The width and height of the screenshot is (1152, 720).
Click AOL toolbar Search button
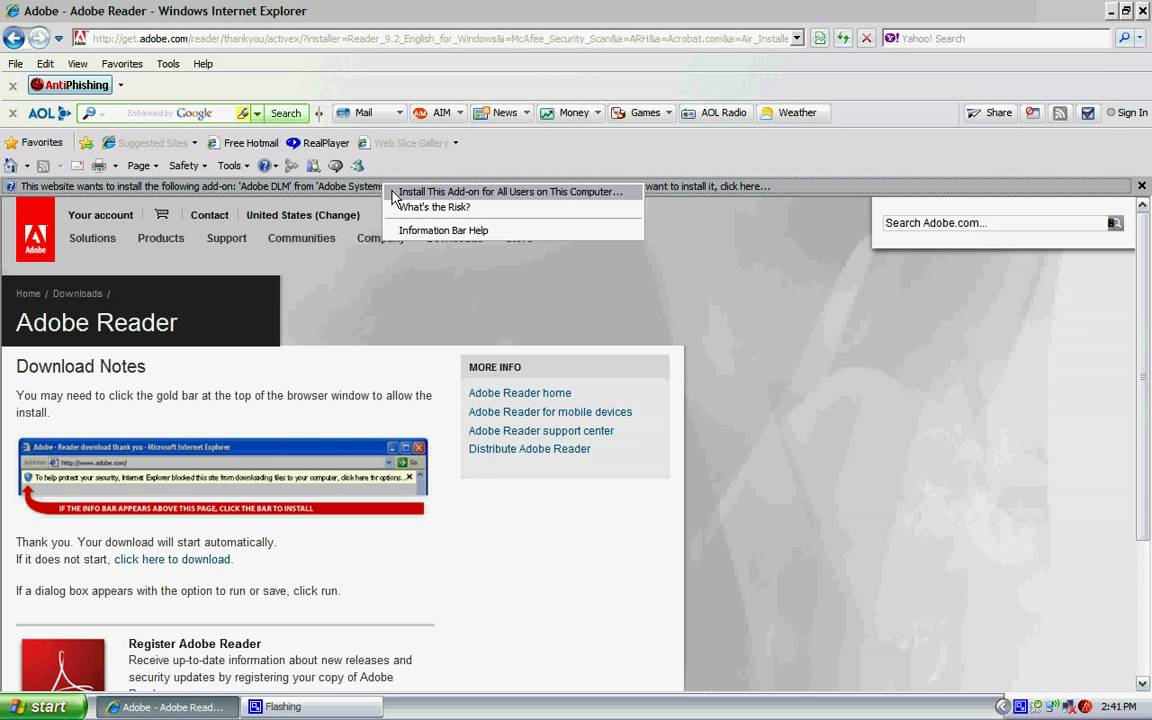286,113
